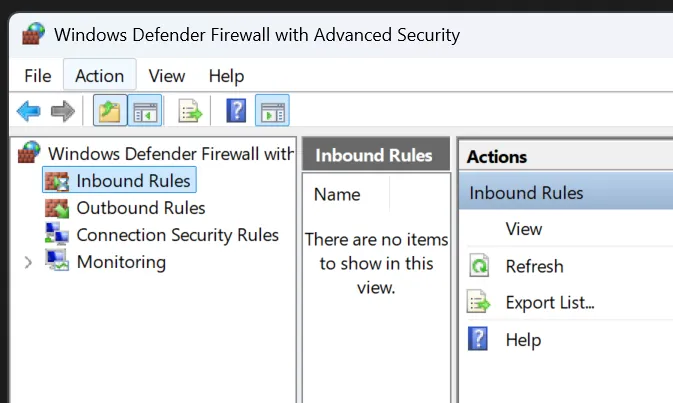The width and height of the screenshot is (673, 403).
Task: Select Inbound Rules in the tree
Action: click(119, 180)
